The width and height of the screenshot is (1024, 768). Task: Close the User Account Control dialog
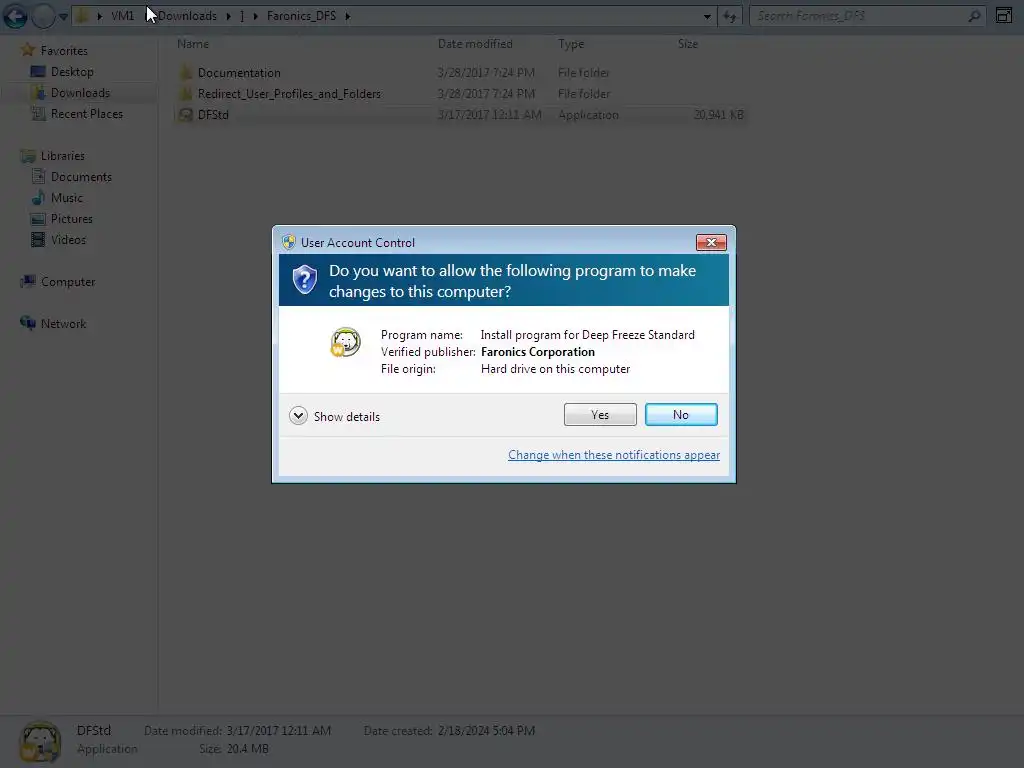click(x=711, y=242)
